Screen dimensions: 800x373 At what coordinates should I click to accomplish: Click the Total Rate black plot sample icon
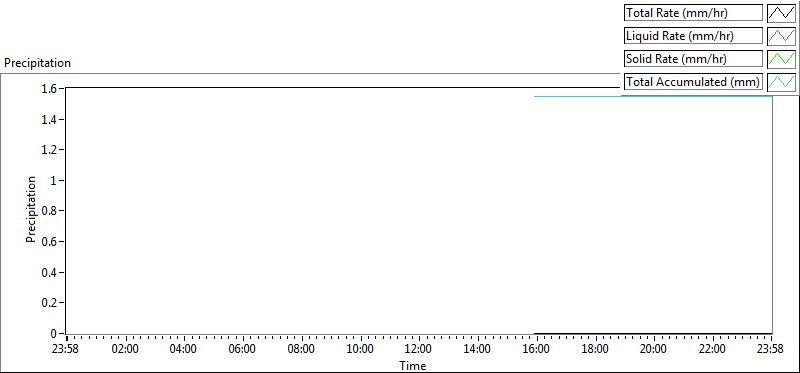pos(782,13)
